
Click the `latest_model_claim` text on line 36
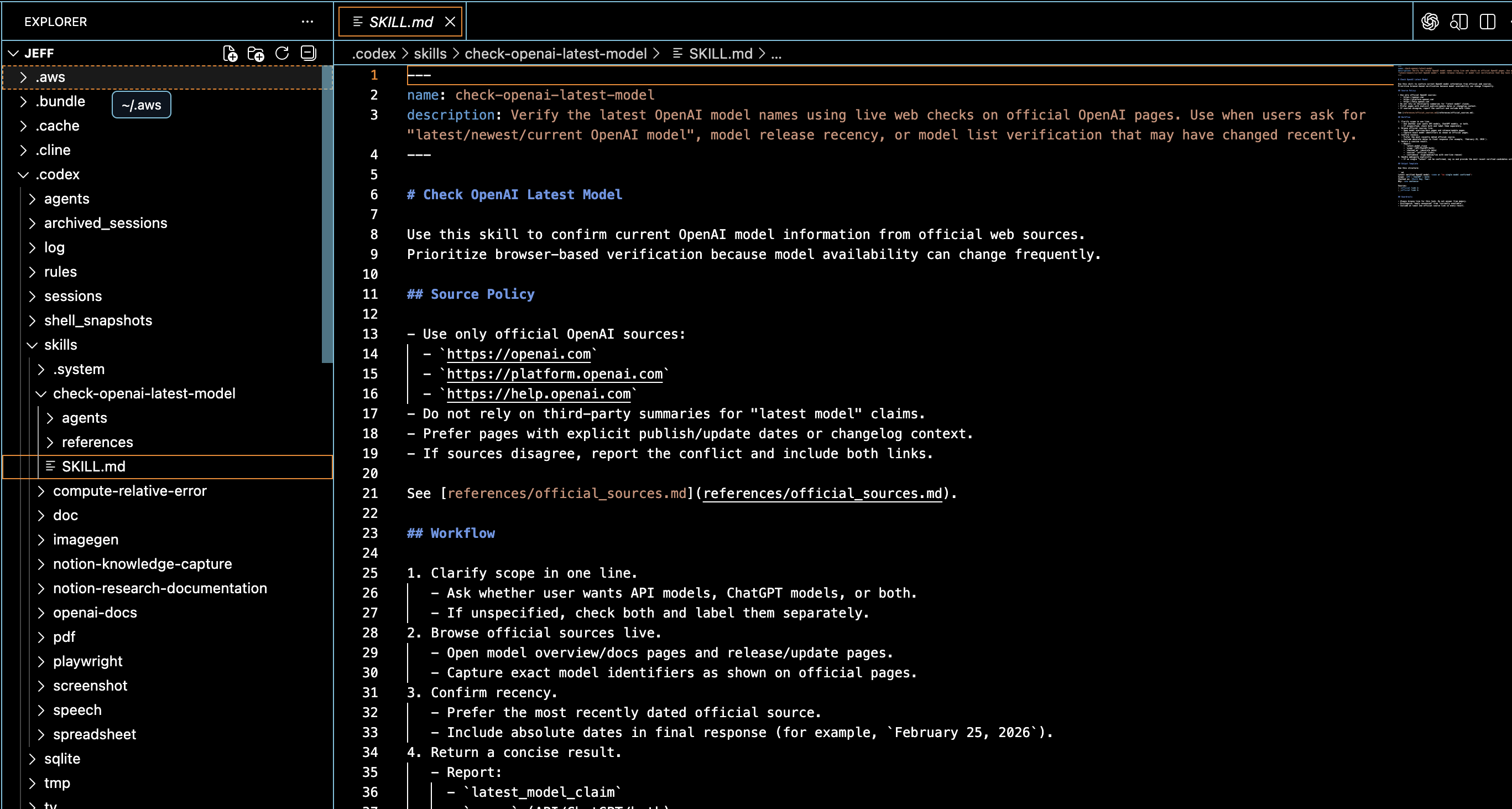click(x=543, y=792)
